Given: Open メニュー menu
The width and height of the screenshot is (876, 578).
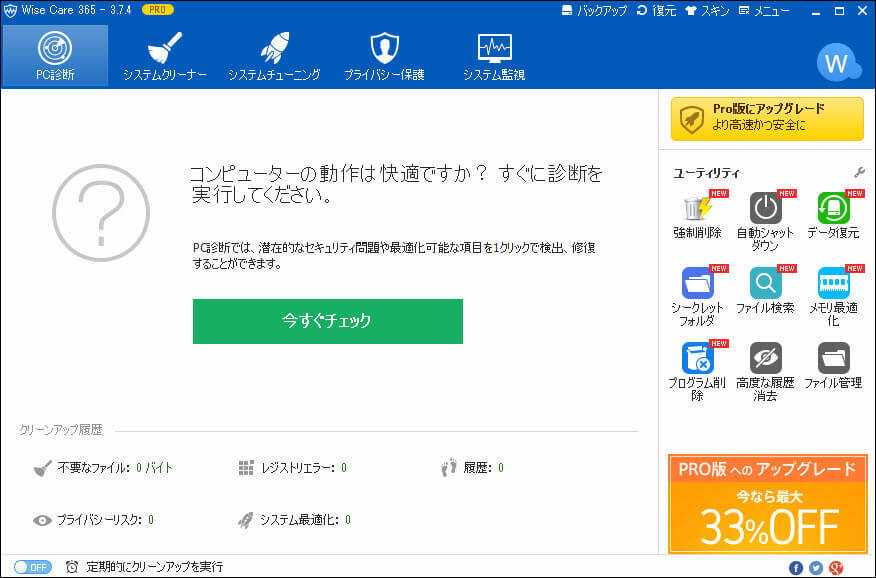Looking at the screenshot, I should click(x=764, y=11).
